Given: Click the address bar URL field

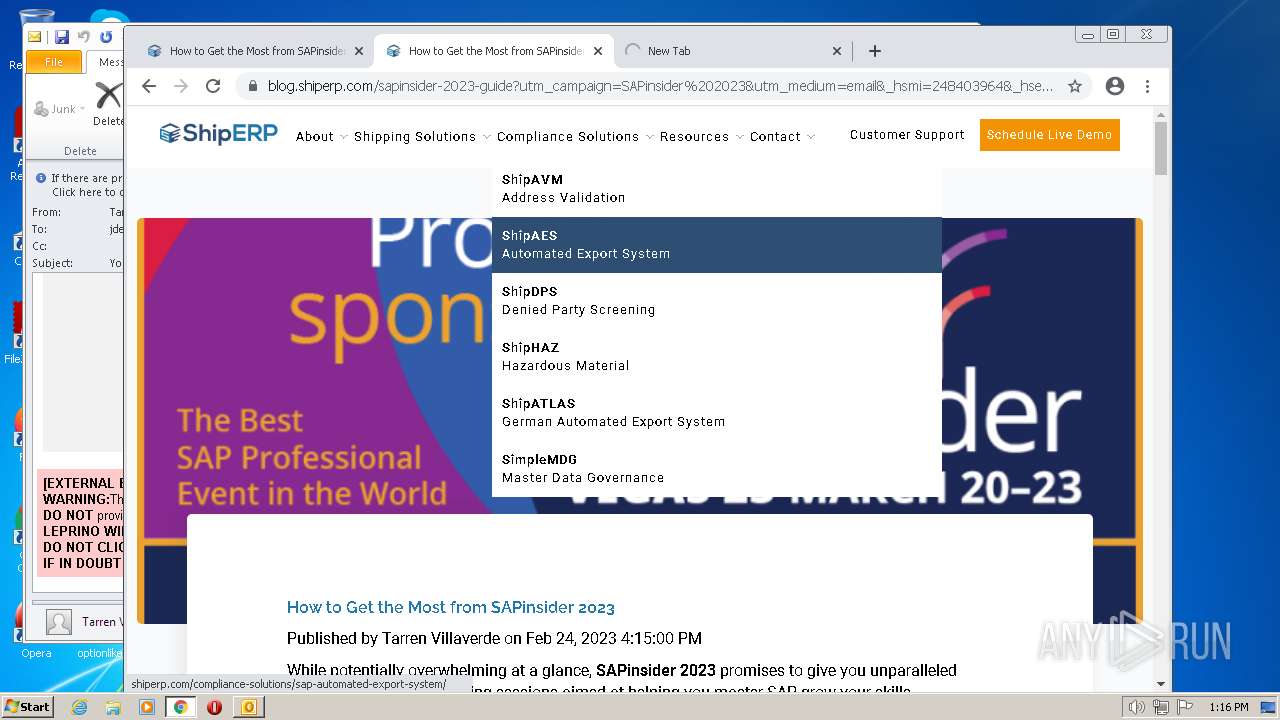Looking at the screenshot, I should click(660, 86).
